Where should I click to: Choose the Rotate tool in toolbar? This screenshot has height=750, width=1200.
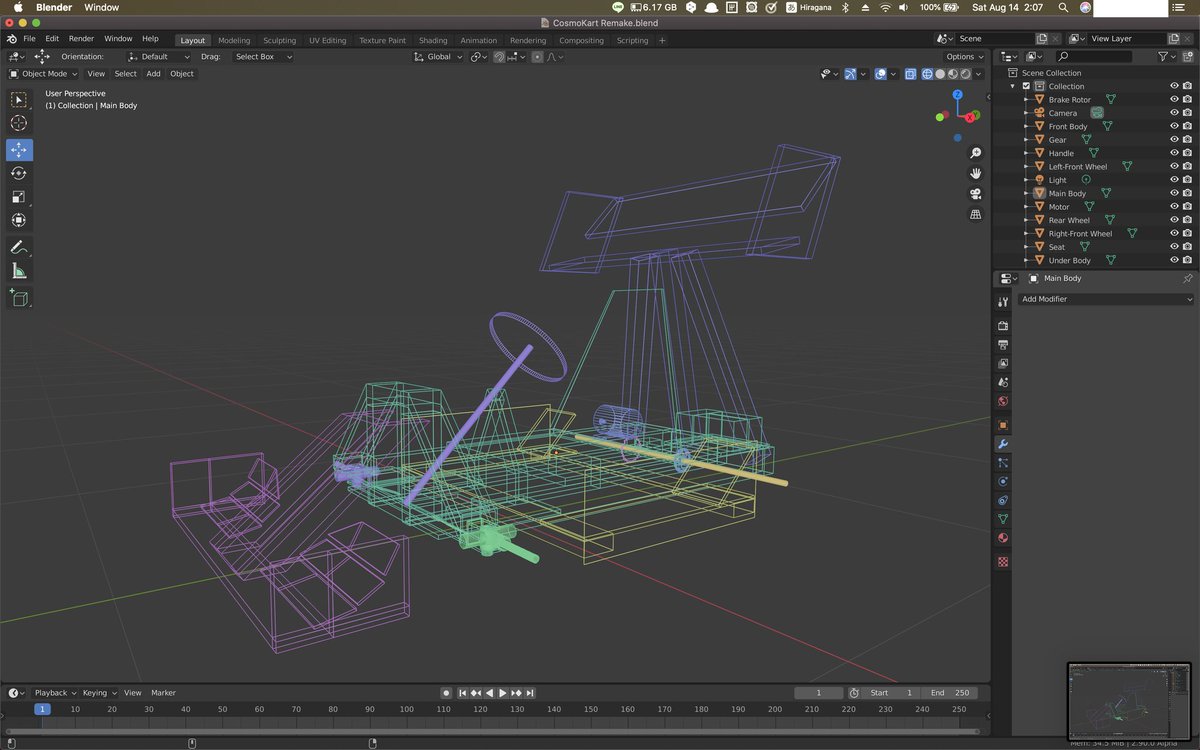tap(19, 173)
